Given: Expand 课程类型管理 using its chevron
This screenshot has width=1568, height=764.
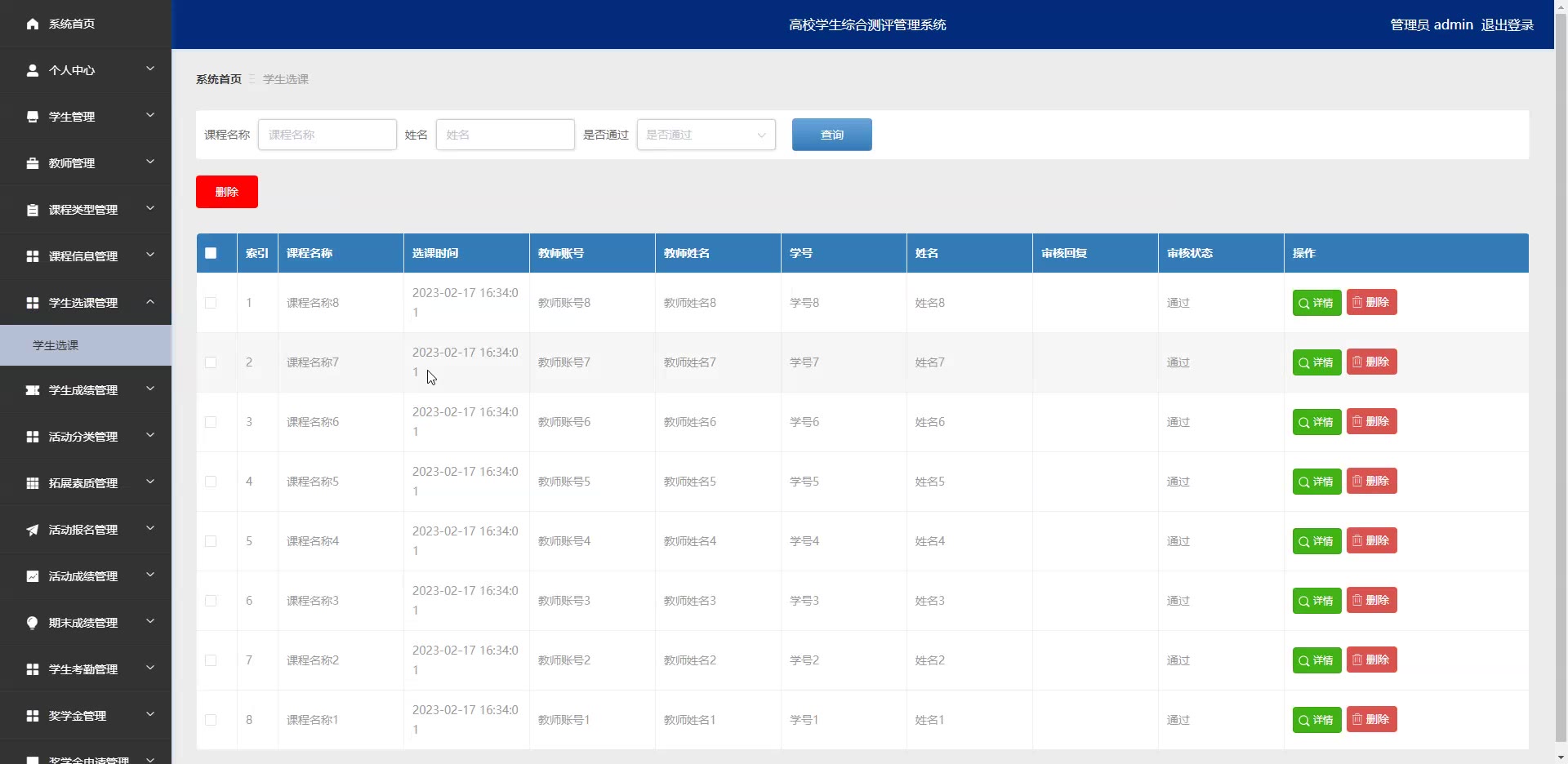Looking at the screenshot, I should click(x=150, y=209).
